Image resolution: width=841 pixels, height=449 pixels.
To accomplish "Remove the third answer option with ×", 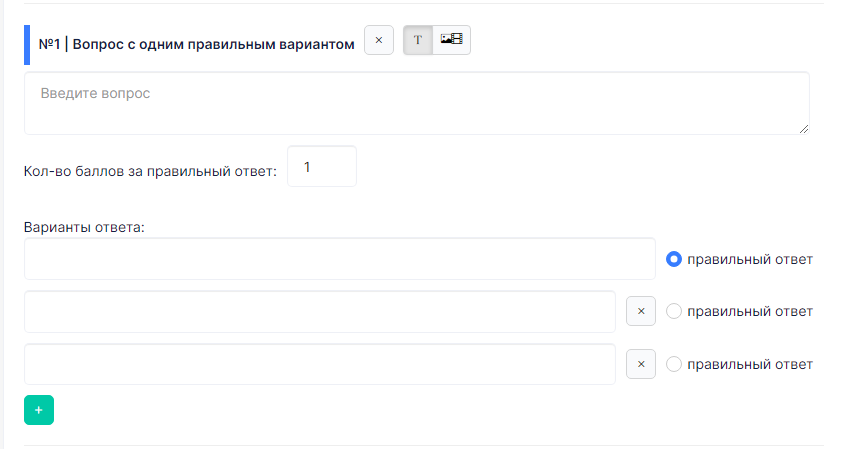I will 641,364.
